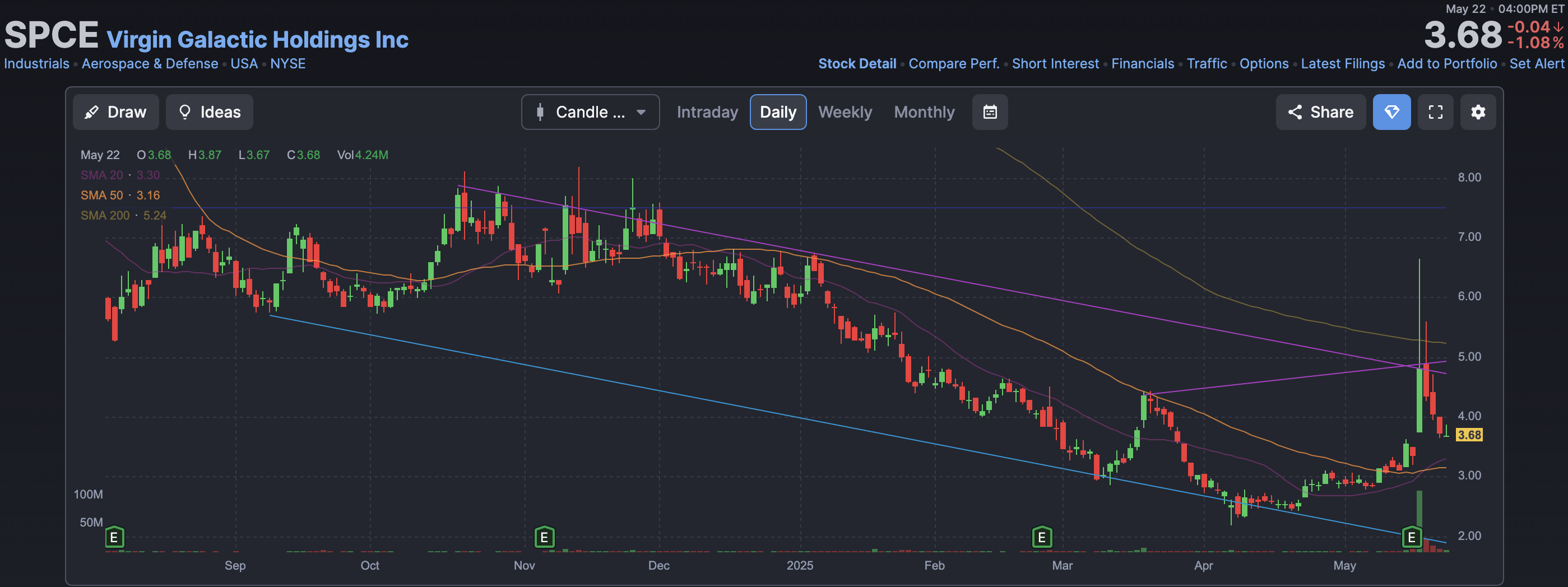Open the USA country link
The width and height of the screenshot is (1568, 587).
[x=244, y=64]
